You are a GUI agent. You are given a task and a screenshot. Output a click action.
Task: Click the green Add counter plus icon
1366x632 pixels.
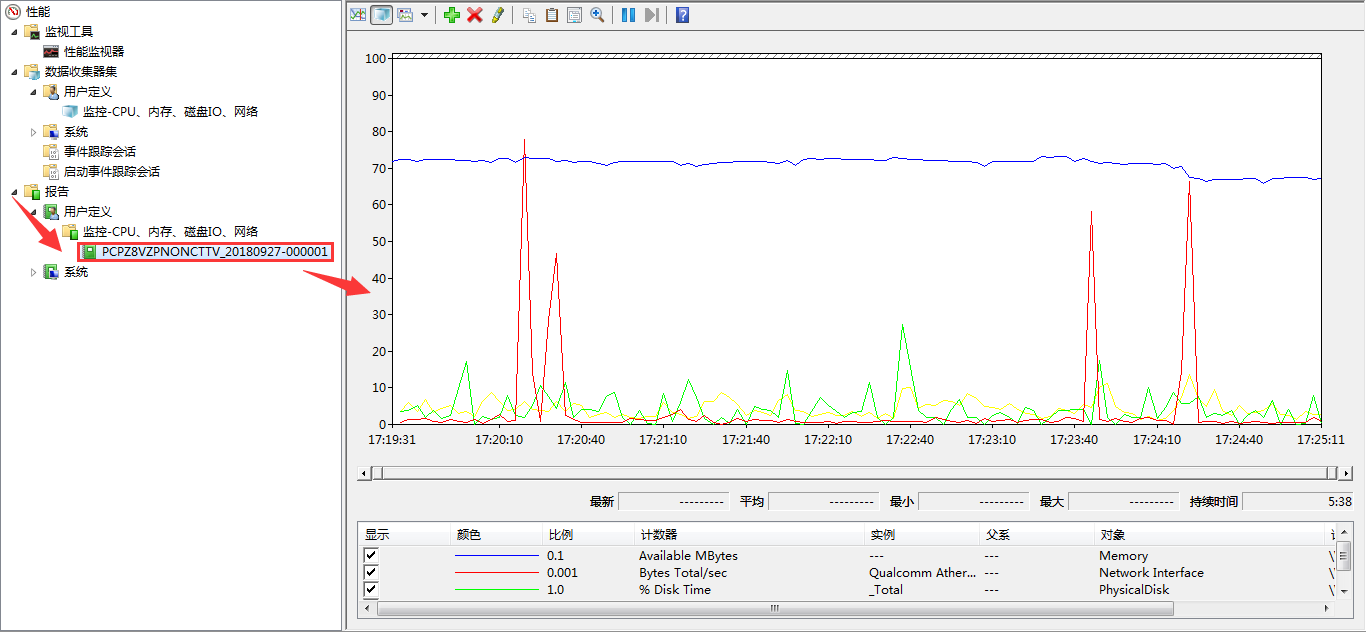point(451,15)
